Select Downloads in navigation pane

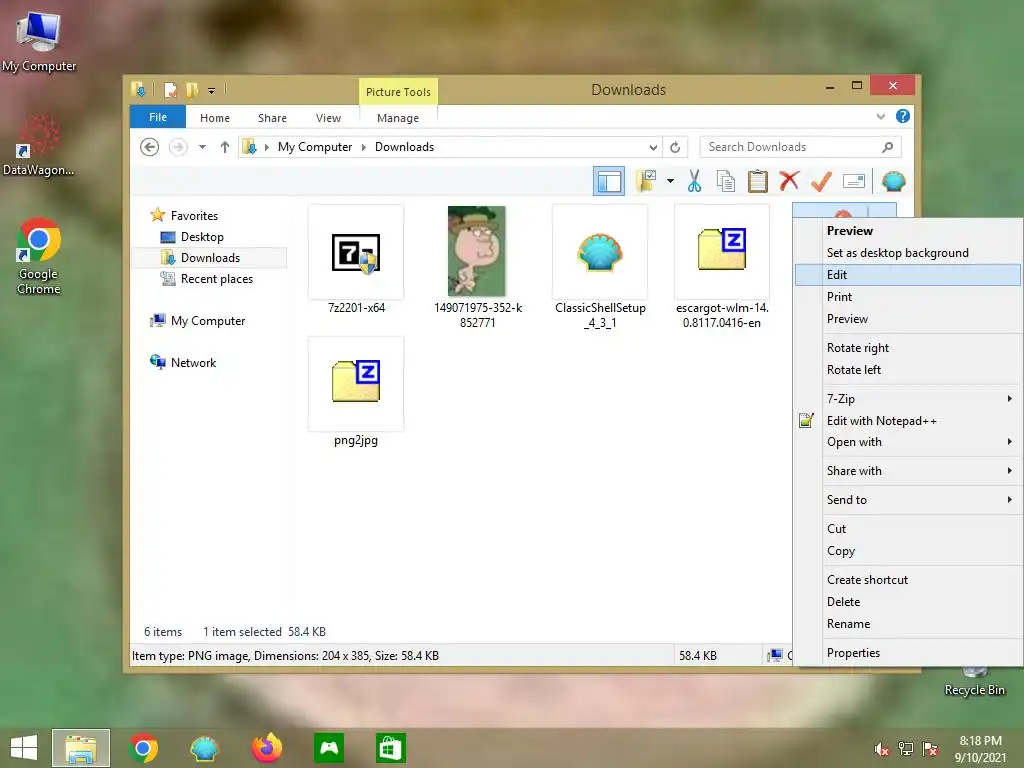pos(210,257)
